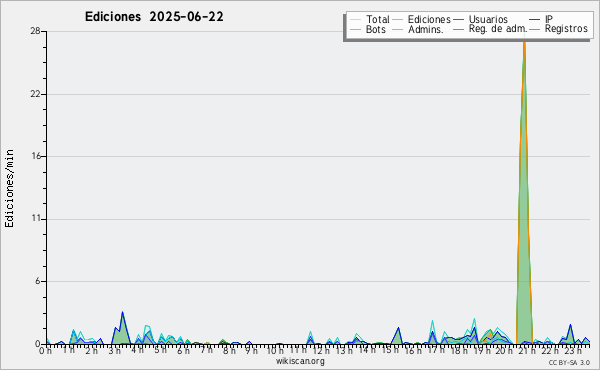Click the x-axis label 0 h

(x=46, y=351)
